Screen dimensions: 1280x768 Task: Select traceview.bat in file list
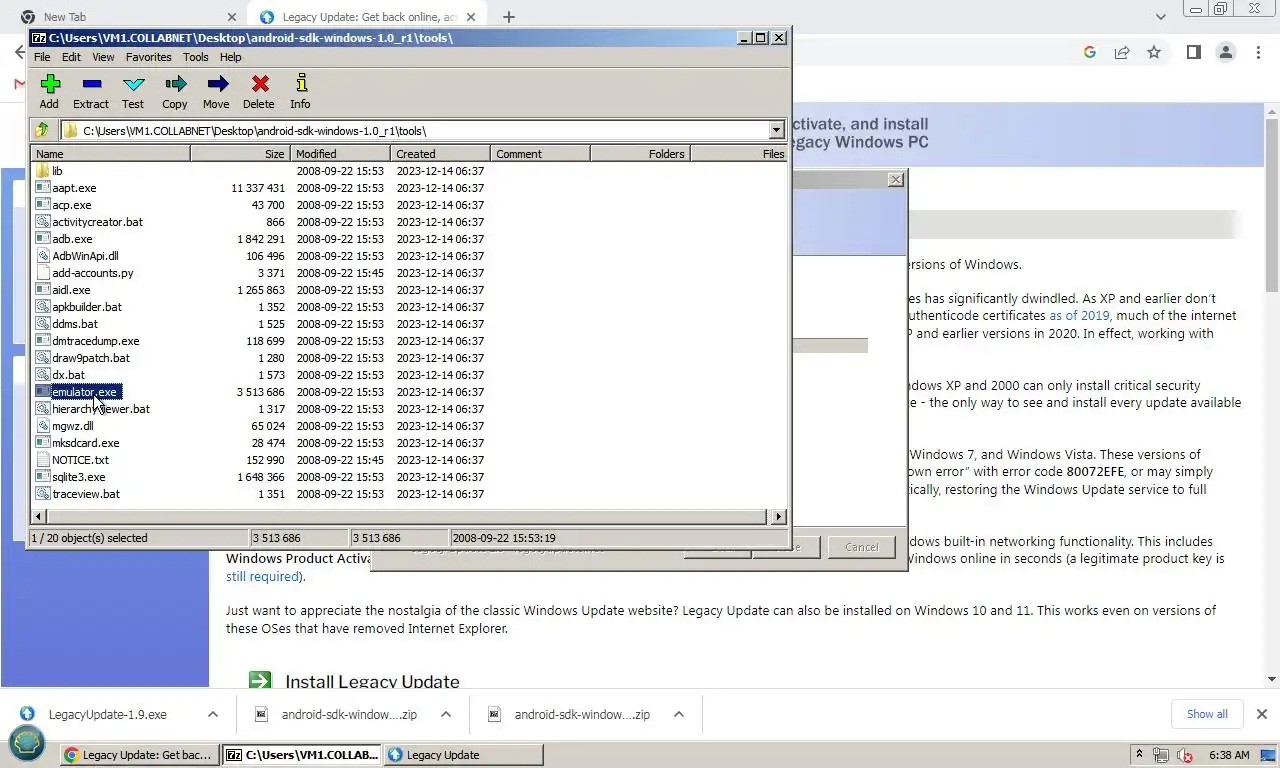(86, 494)
